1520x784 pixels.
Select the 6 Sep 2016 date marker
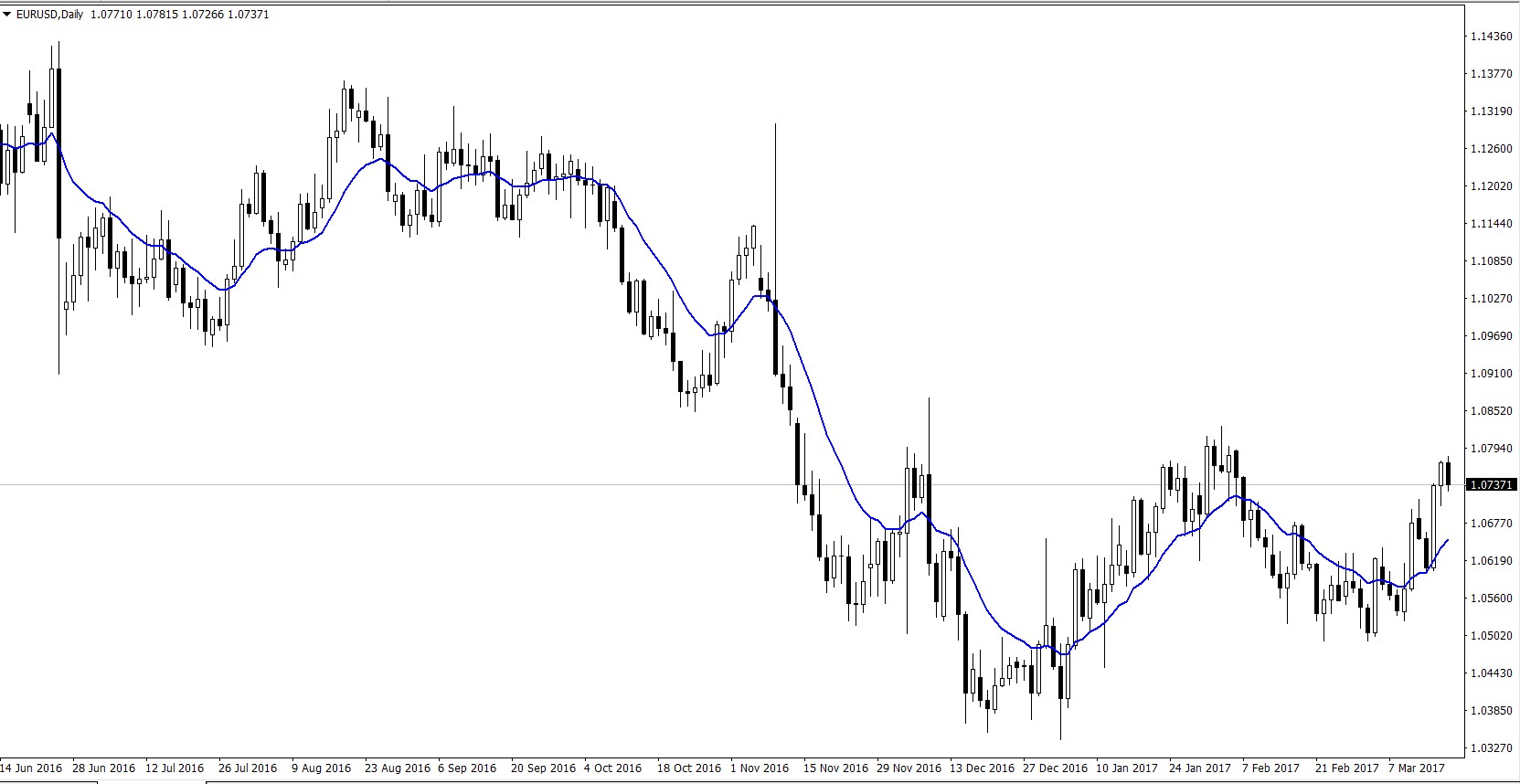click(467, 768)
